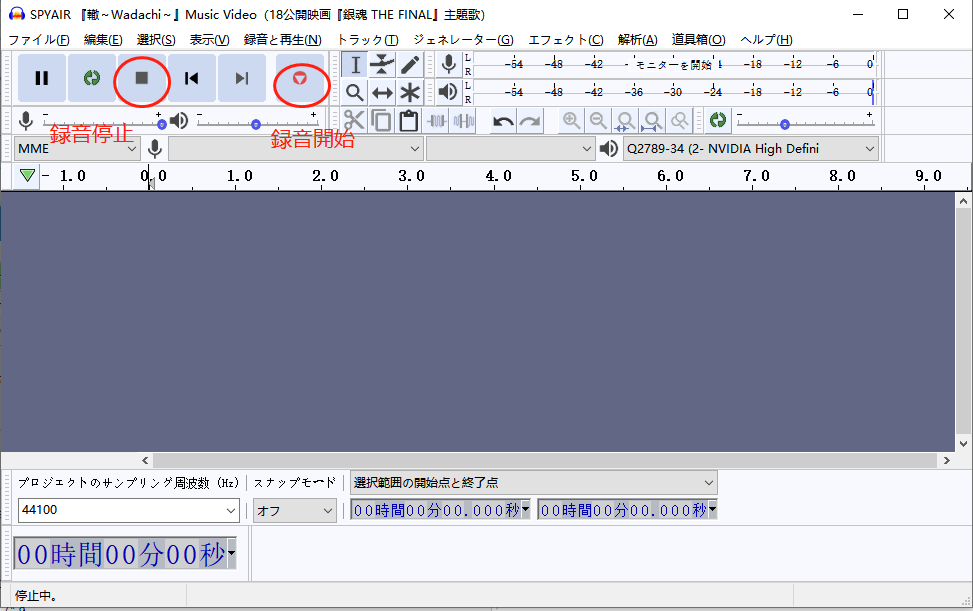Click the Undo arrow
Viewport: 973px width, 611px height.
[x=503, y=120]
